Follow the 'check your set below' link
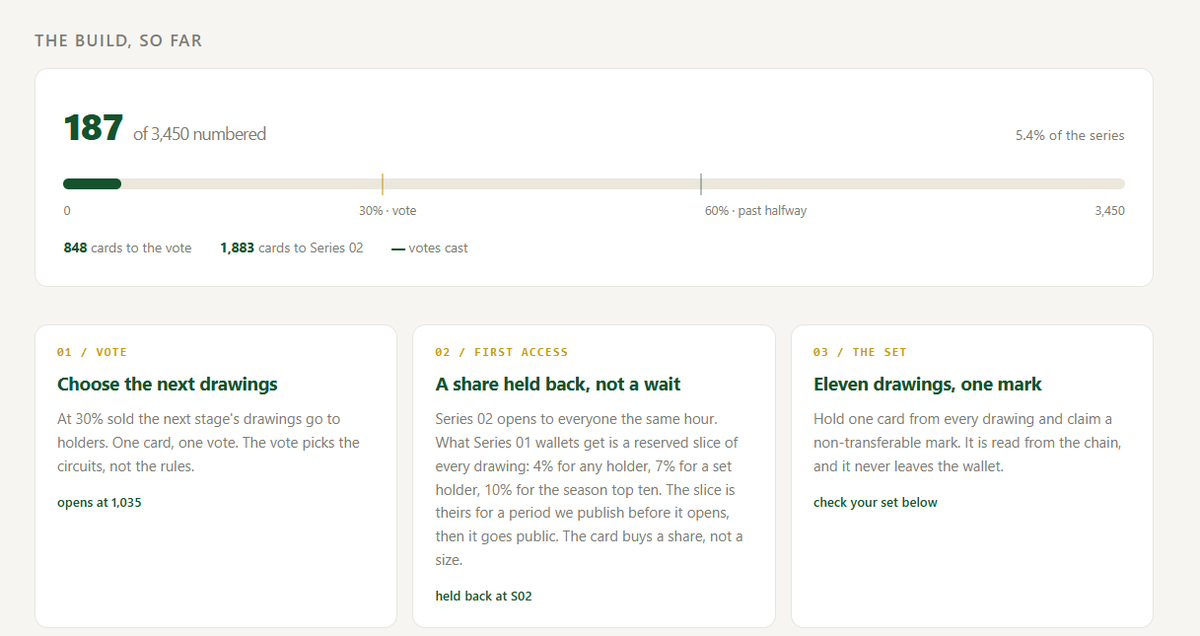This screenshot has width=1200, height=636. click(x=876, y=503)
